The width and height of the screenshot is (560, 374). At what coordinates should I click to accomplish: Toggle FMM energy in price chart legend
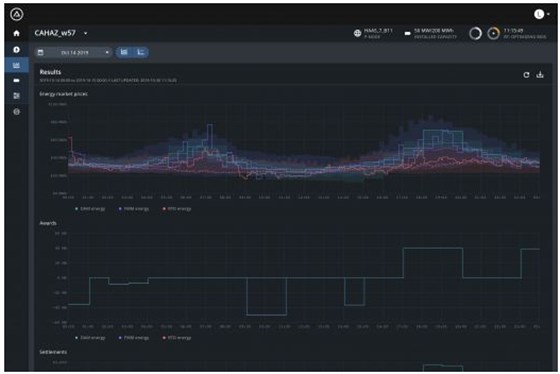134,209
